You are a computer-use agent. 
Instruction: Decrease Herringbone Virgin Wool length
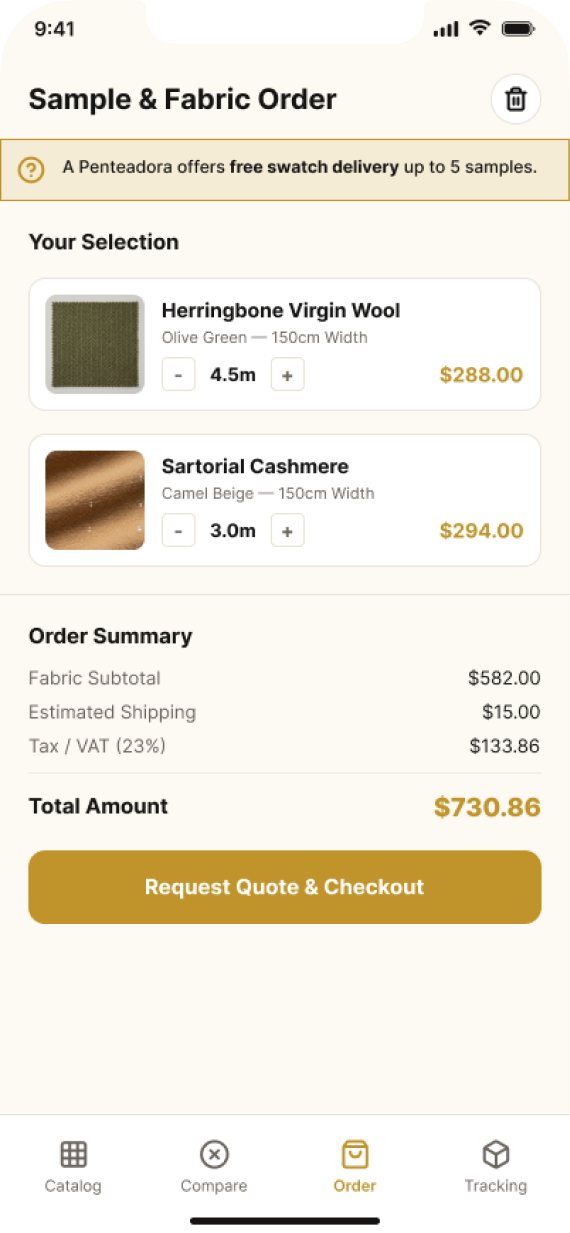pos(178,375)
